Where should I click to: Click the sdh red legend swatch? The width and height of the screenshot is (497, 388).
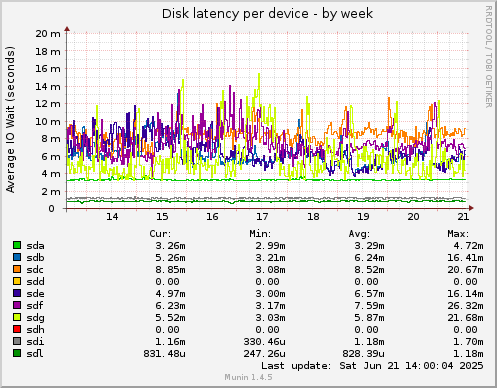tap(17, 329)
